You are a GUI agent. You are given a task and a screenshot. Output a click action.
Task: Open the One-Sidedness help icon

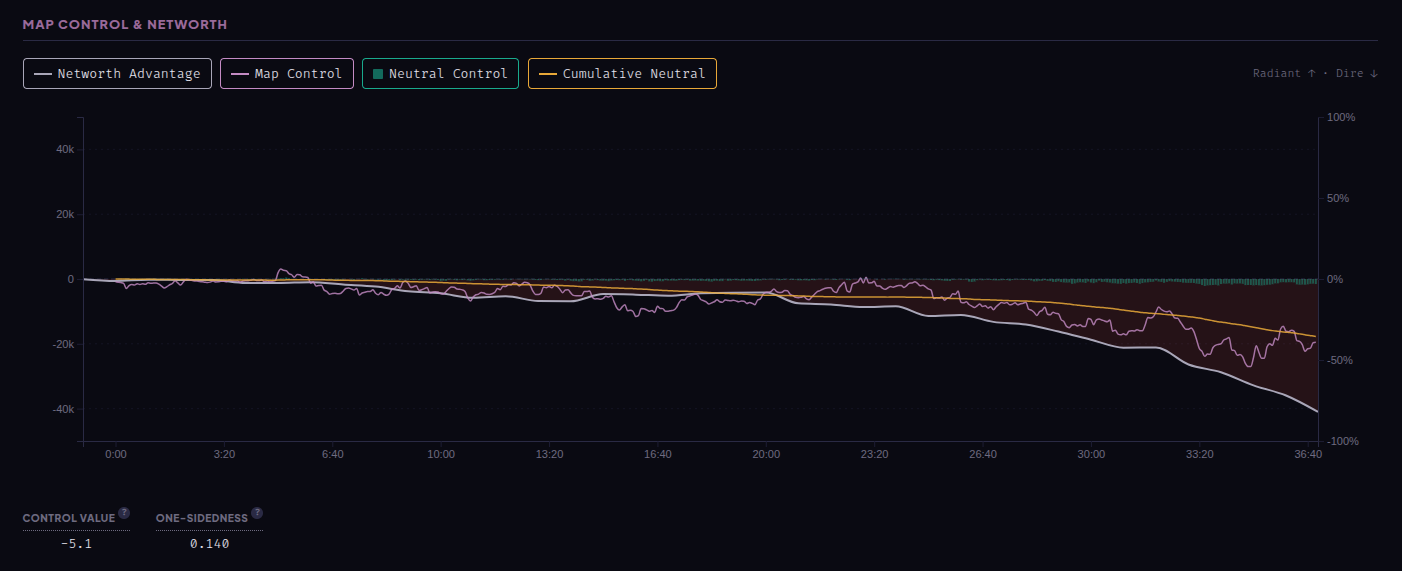pyautogui.click(x=257, y=513)
